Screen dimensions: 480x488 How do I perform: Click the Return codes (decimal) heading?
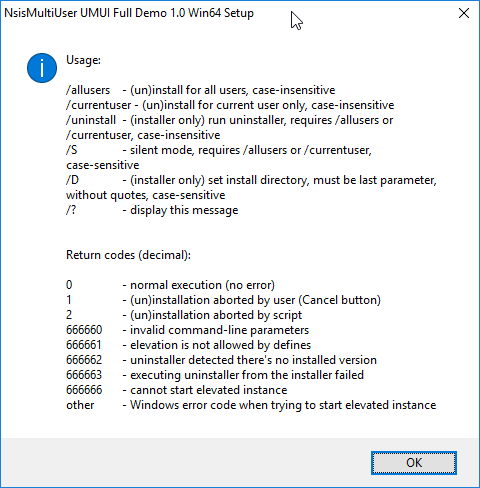(128, 255)
